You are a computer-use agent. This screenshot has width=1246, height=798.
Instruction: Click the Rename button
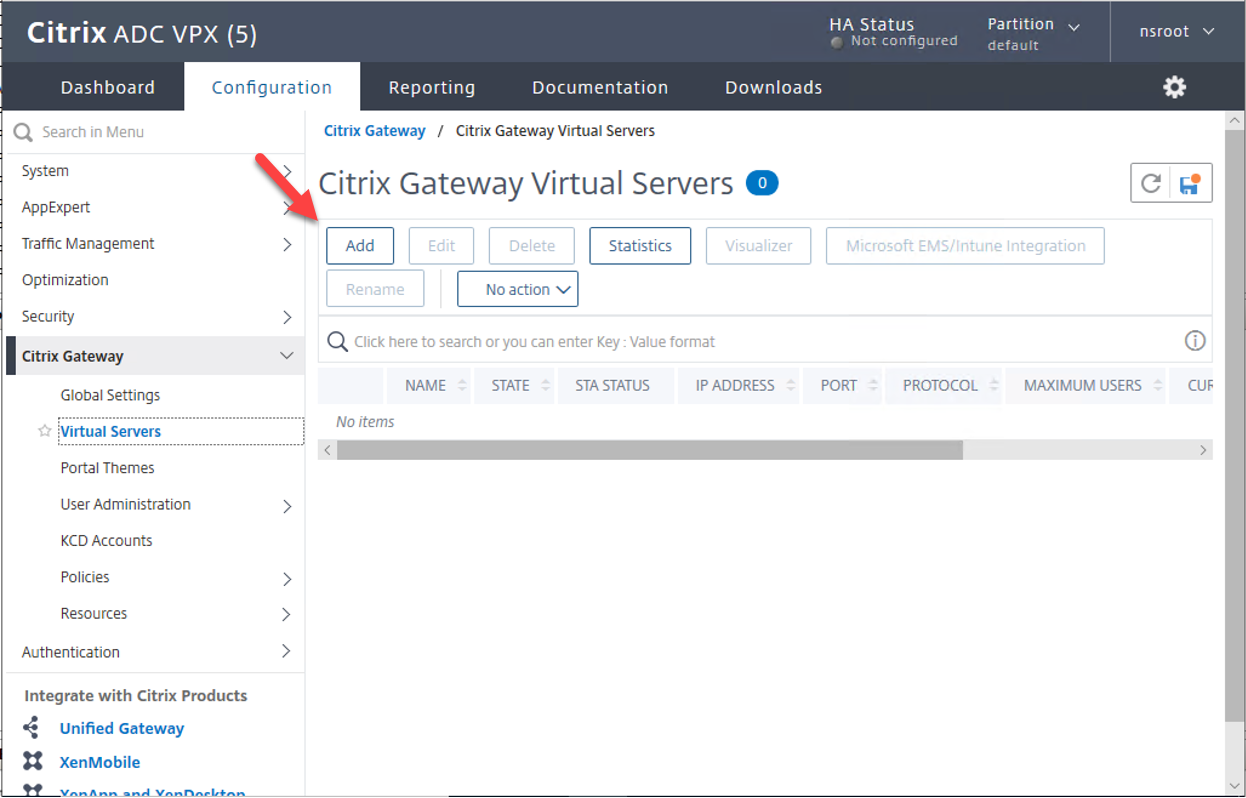tap(375, 289)
